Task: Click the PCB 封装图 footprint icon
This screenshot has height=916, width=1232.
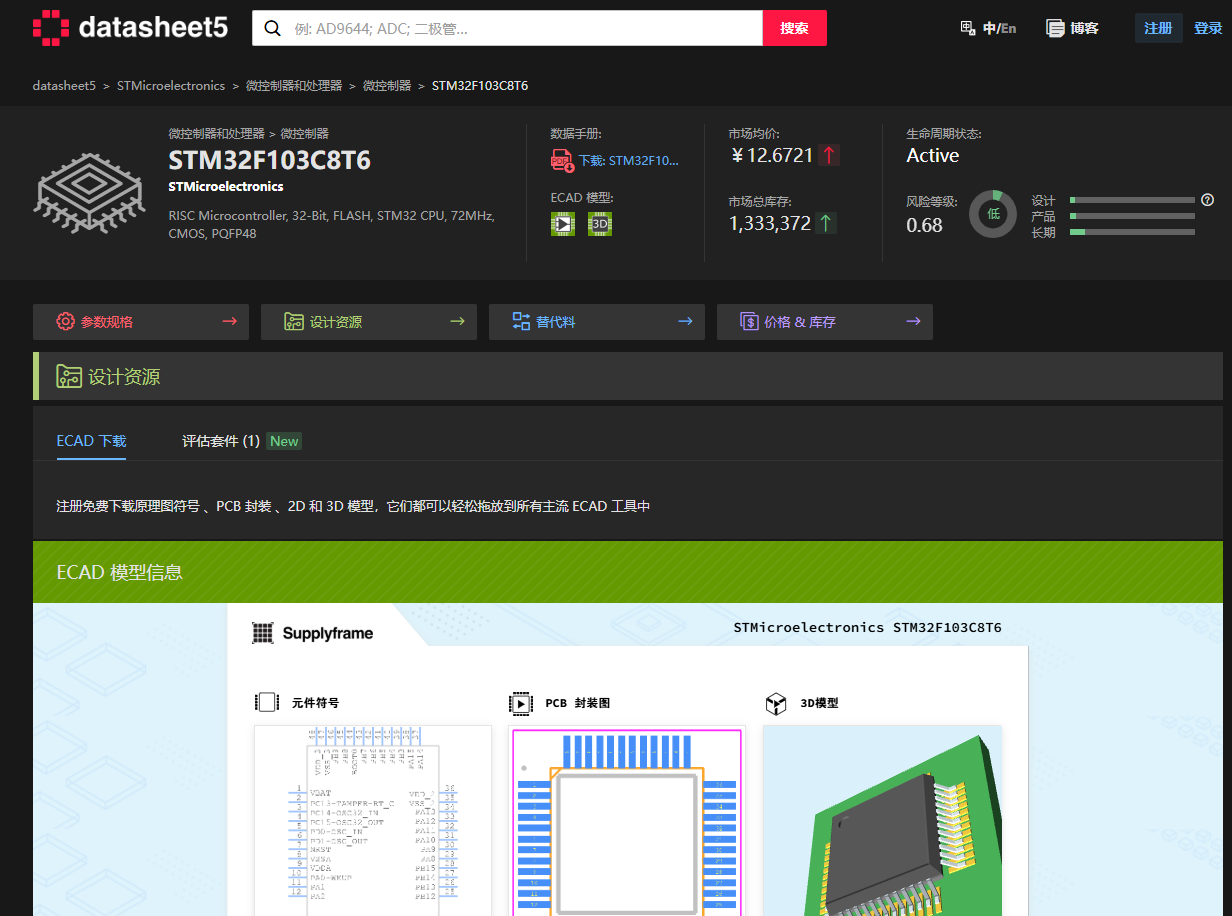Action: pyautogui.click(x=521, y=704)
